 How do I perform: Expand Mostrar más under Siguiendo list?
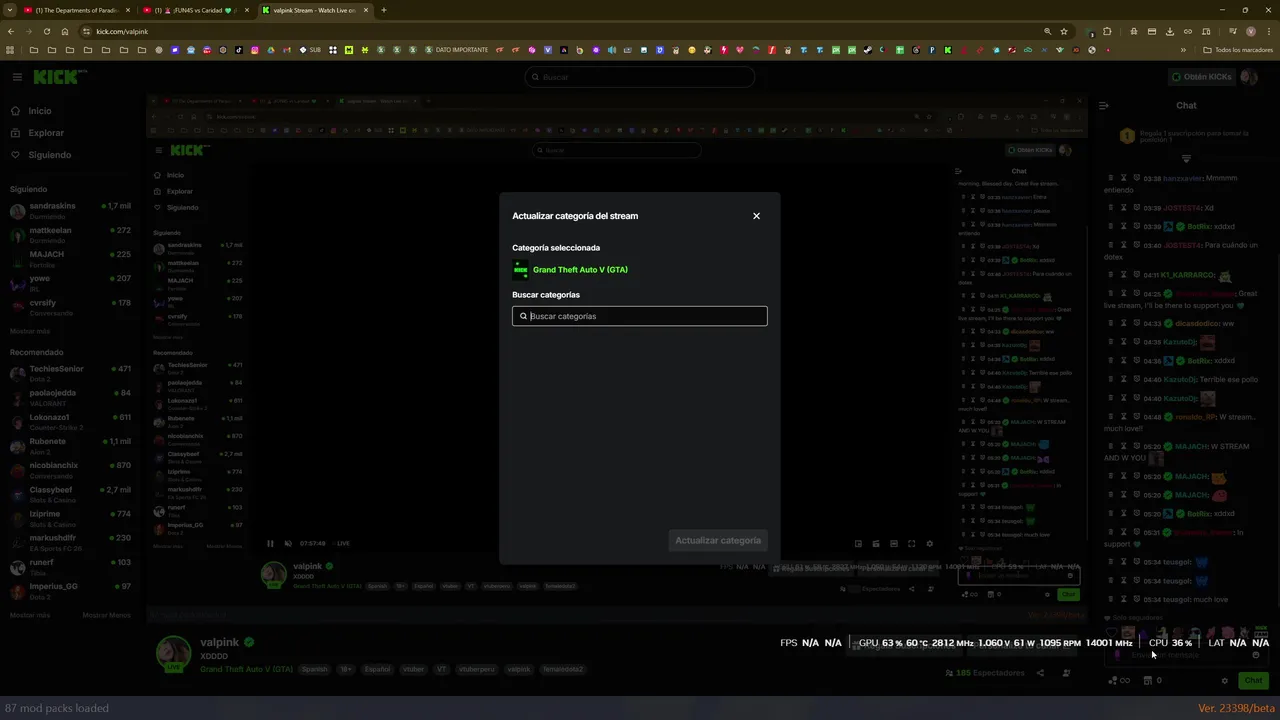tap(30, 331)
